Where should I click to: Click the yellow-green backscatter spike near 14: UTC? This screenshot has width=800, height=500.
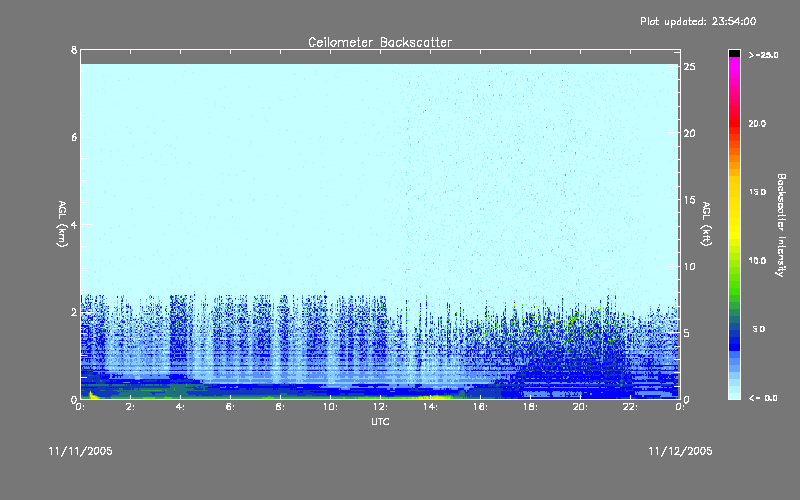pyautogui.click(x=431, y=396)
